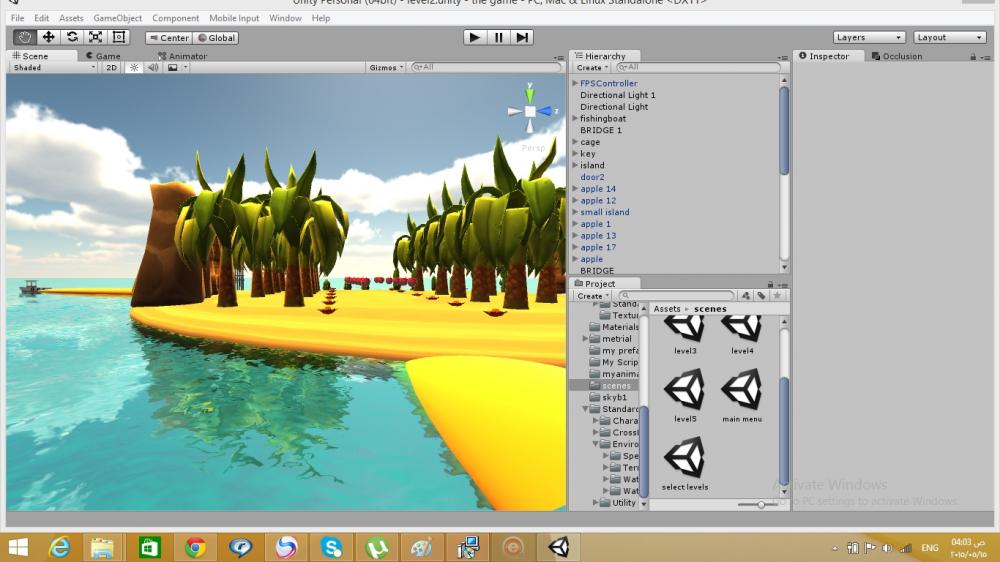This screenshot has height=562, width=1000.
Task: Select the select levels scene asset
Action: pyautogui.click(x=685, y=464)
